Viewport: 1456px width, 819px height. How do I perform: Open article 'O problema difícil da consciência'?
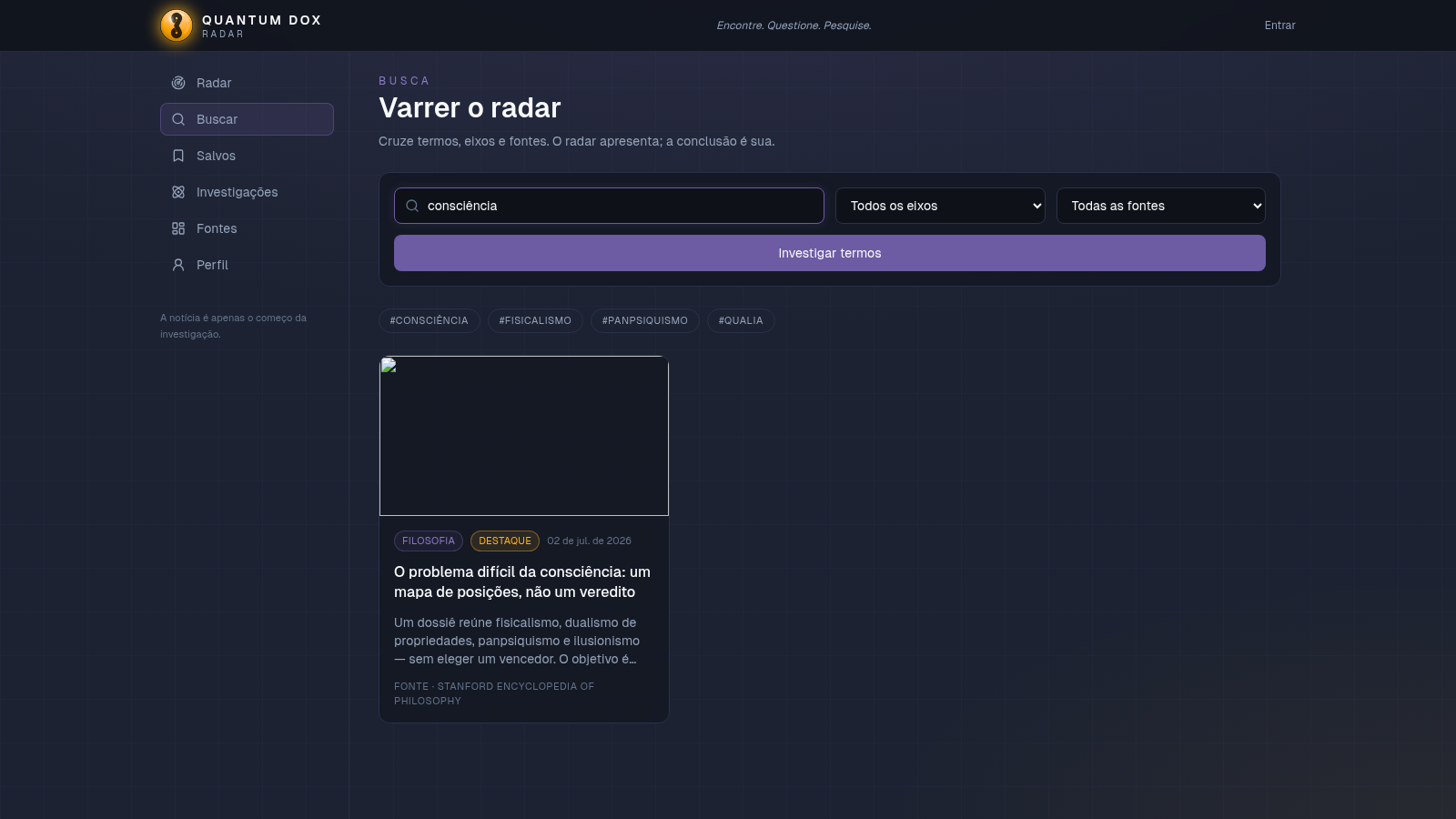coord(522,581)
